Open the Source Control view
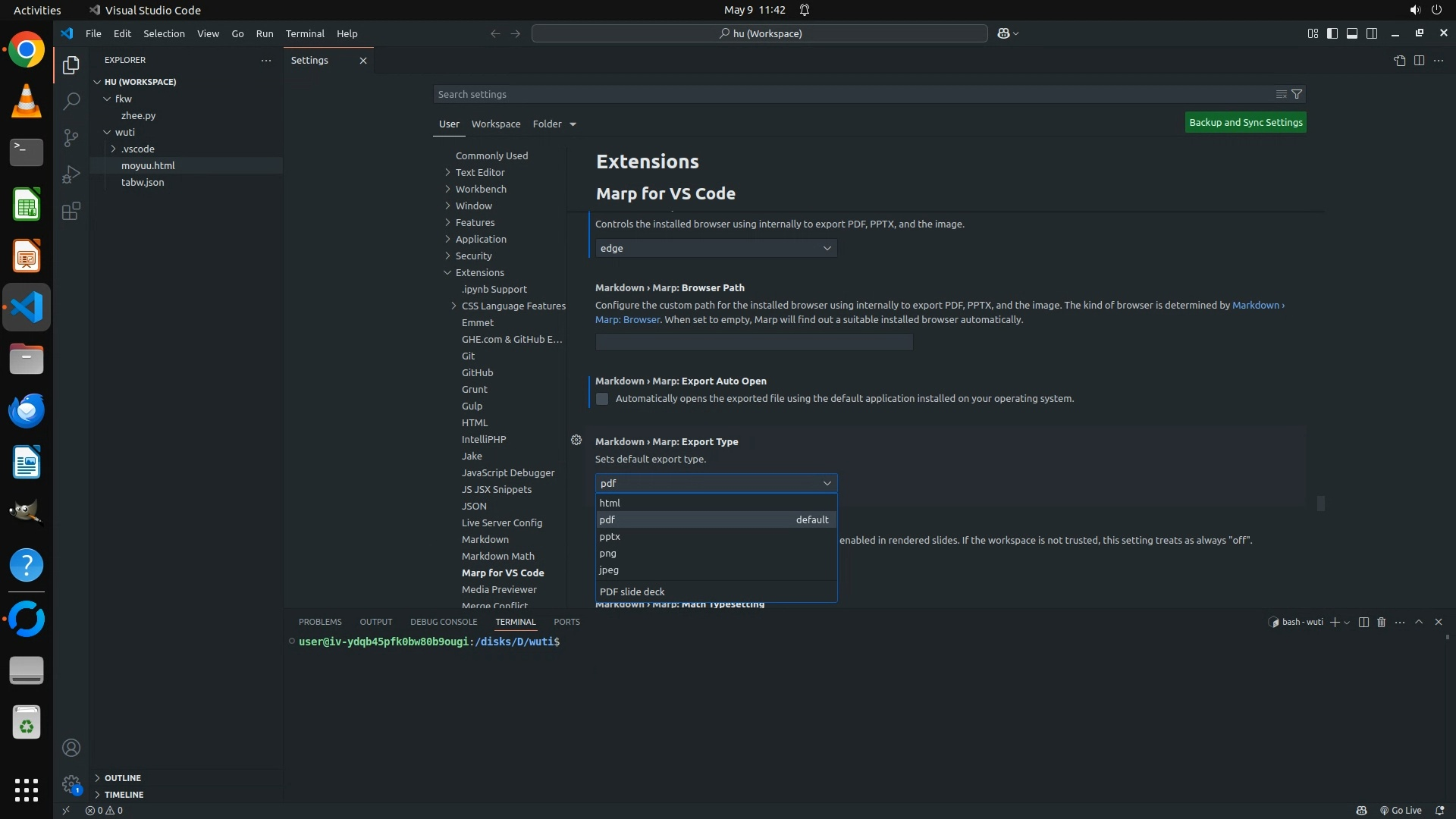 point(71,137)
